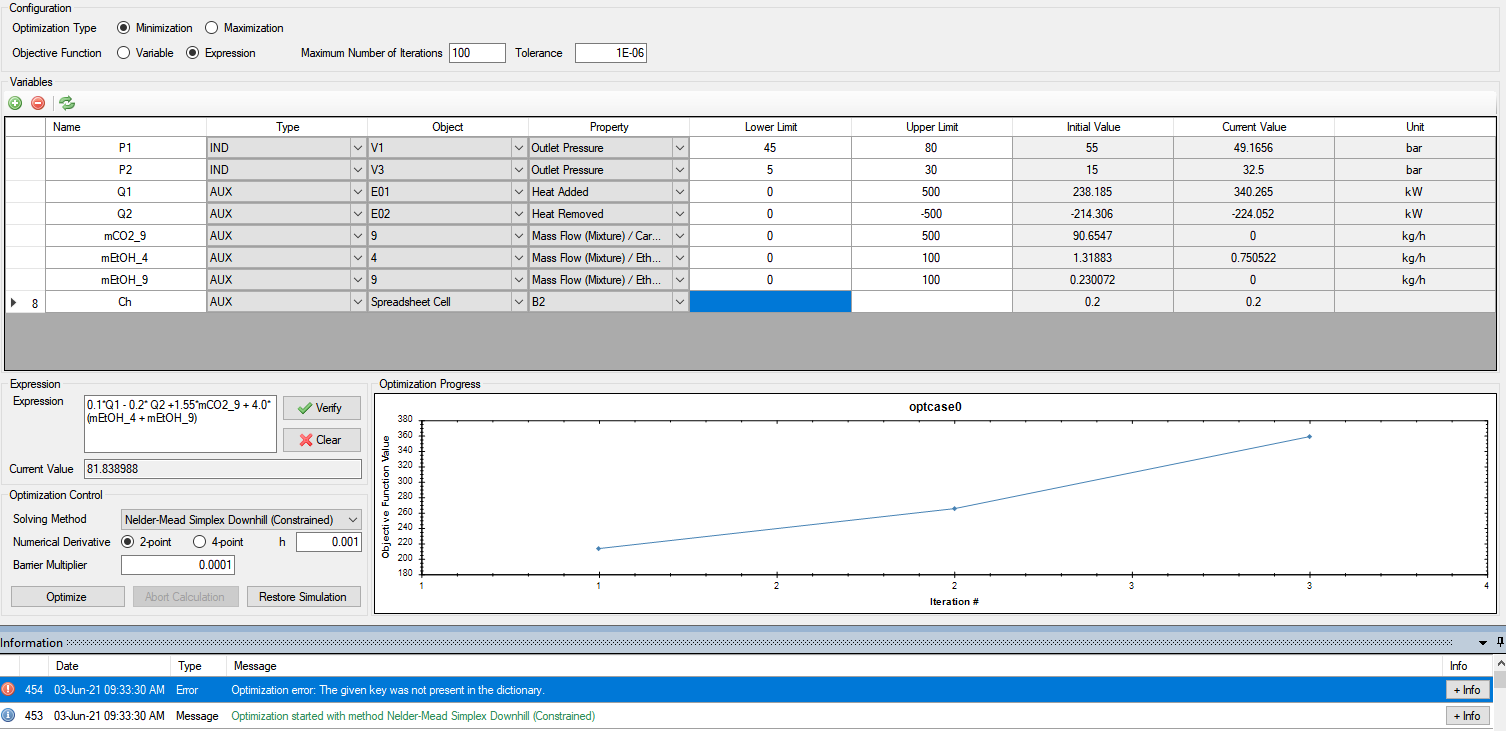Viewport: 1506px width, 731px height.
Task: Pin the Information panel
Action: [1497, 641]
